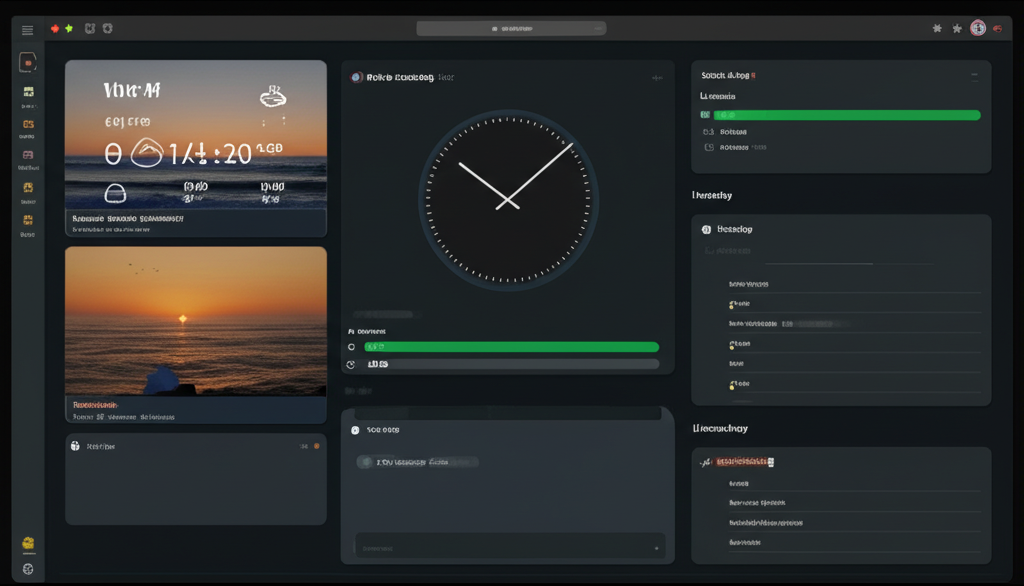Collapse the top-right card using its dash icon
Viewport: 1024px width, 586px height.
pyautogui.click(x=974, y=76)
